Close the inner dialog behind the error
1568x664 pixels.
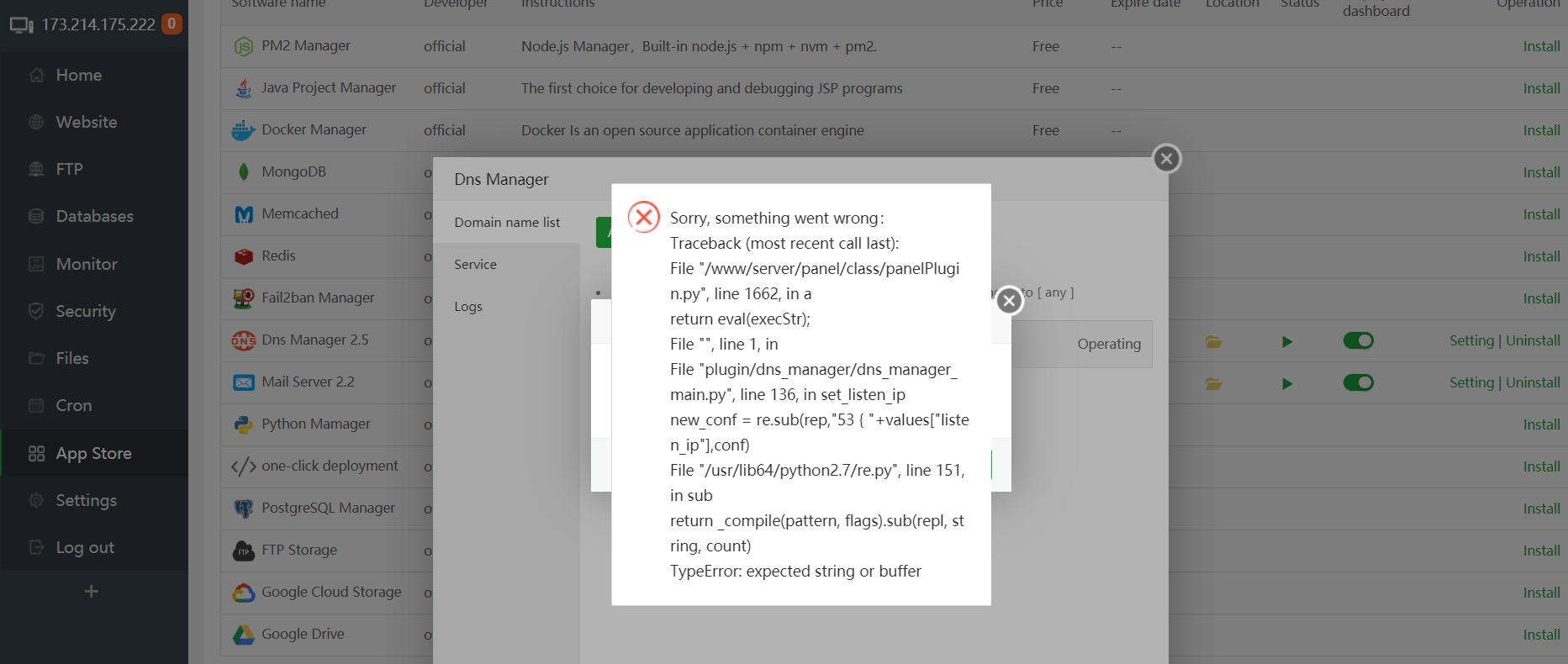(x=1009, y=301)
